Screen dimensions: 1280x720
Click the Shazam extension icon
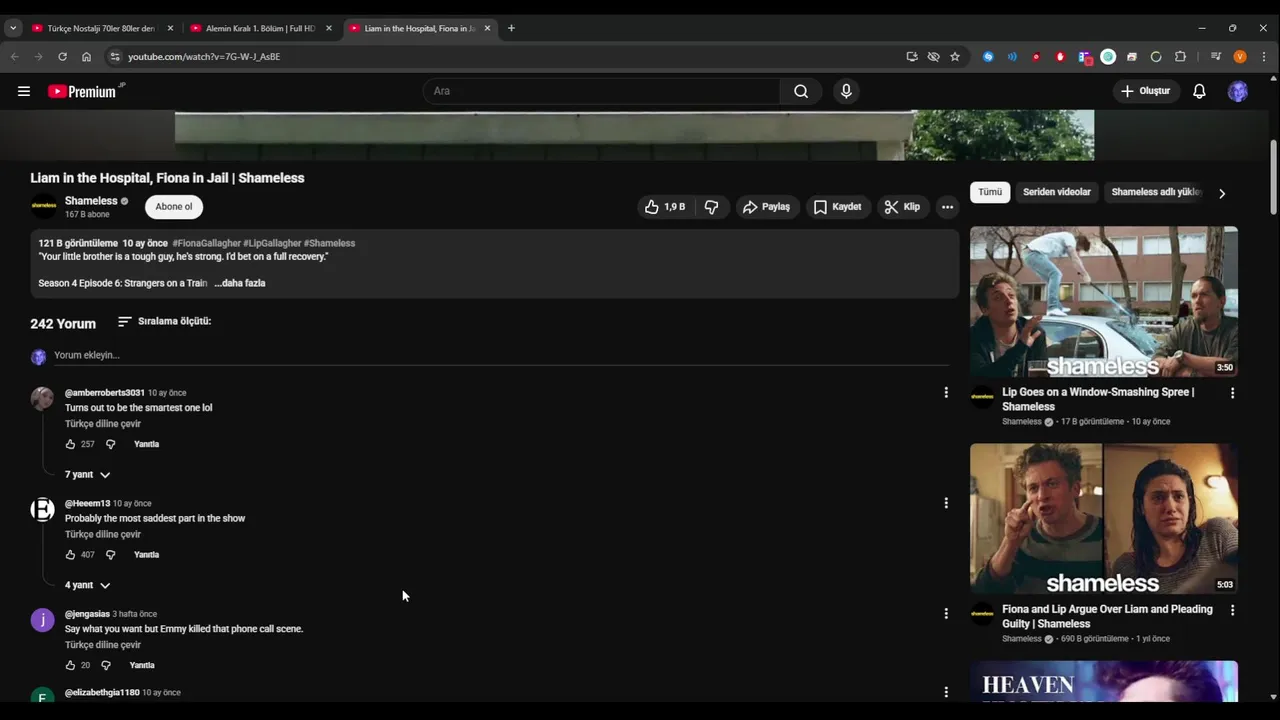(988, 57)
